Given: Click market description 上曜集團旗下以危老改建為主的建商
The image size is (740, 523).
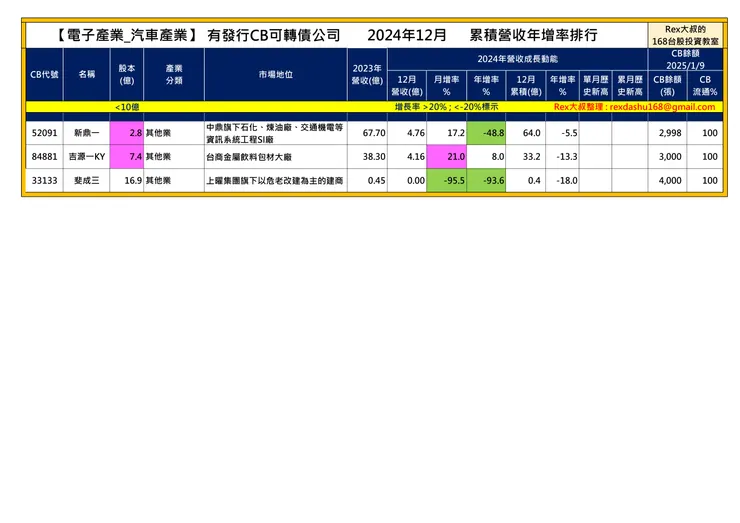Looking at the screenshot, I should (275, 180).
